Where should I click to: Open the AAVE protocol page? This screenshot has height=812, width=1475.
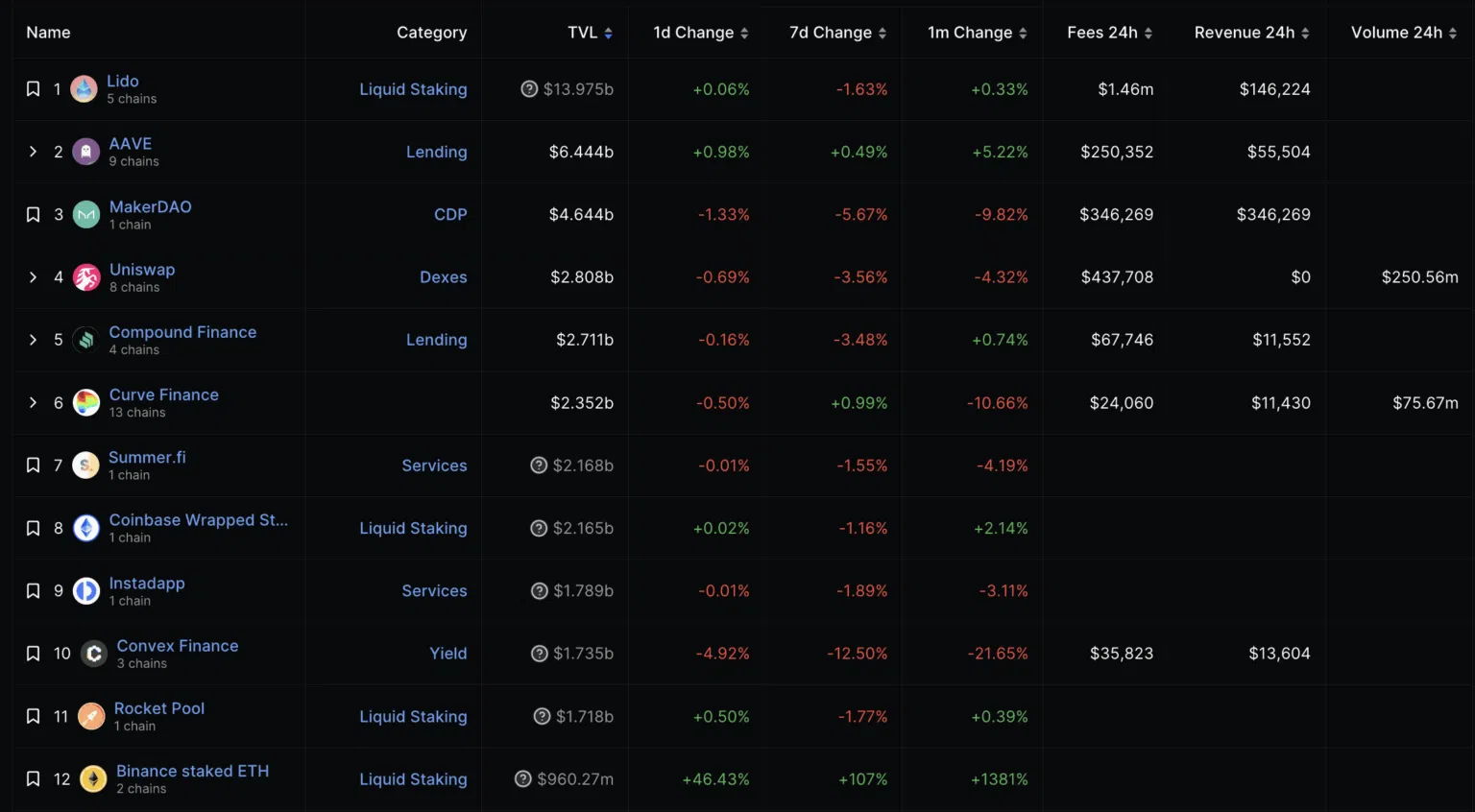131,144
